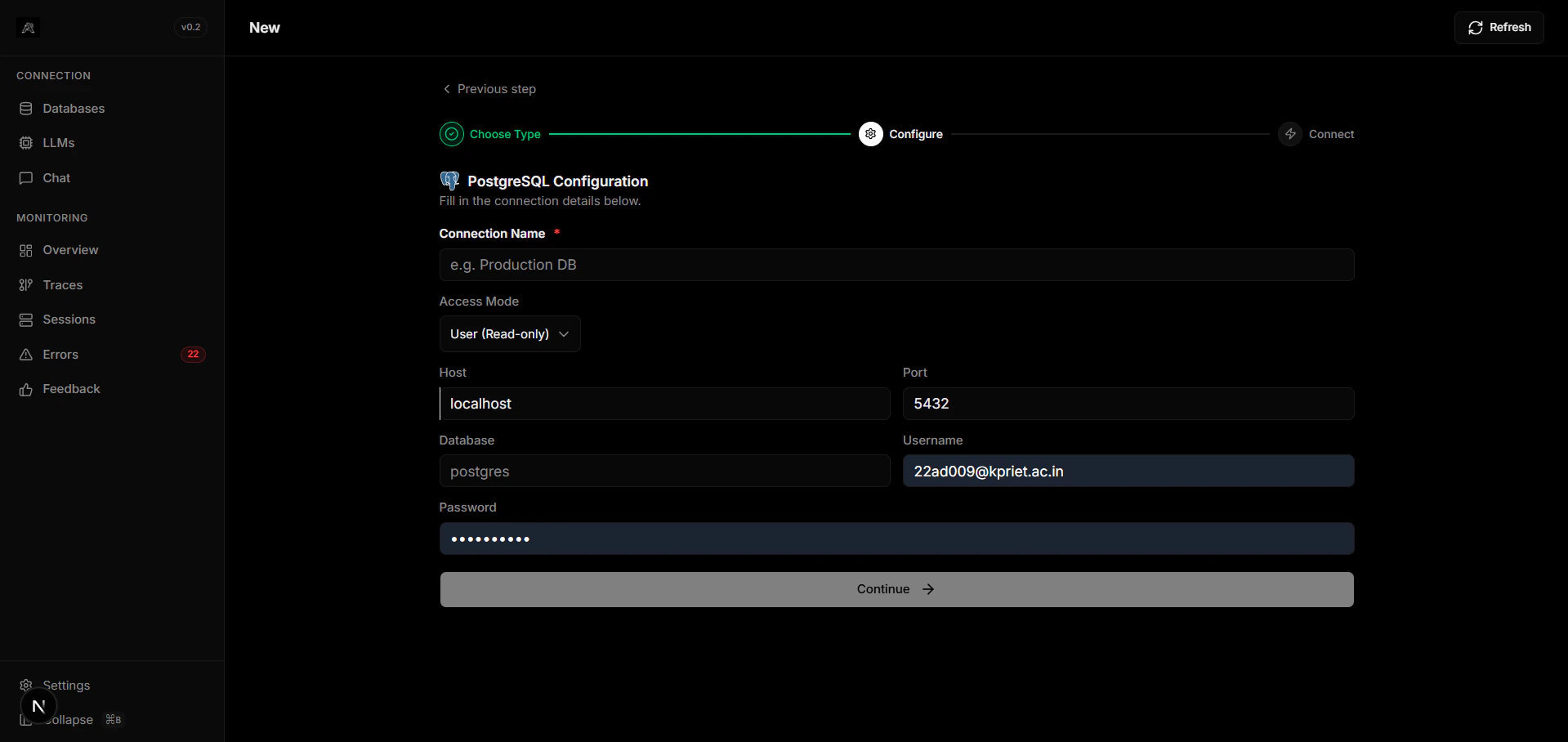The height and width of the screenshot is (742, 1568).
Task: Click the v0.2 version badge
Action: [x=191, y=27]
